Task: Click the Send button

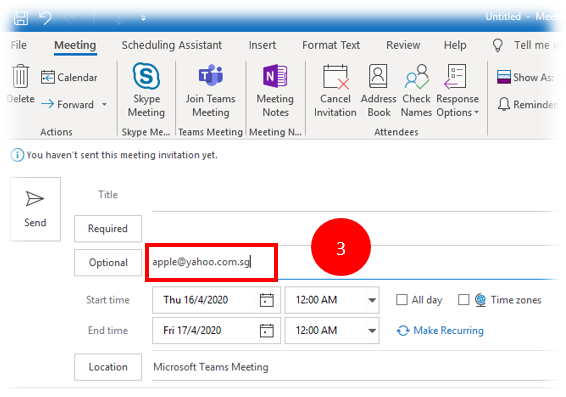Action: coord(35,209)
